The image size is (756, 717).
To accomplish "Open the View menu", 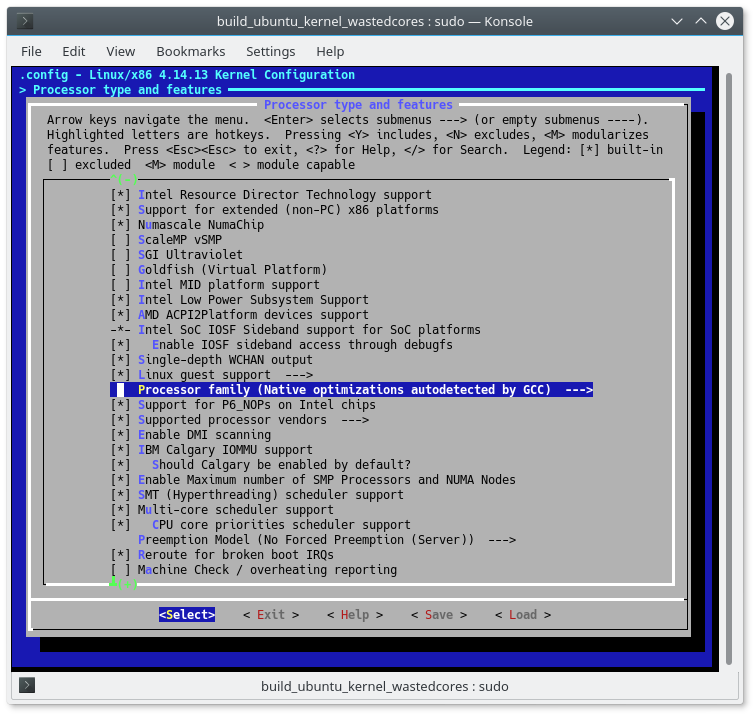I will [121, 51].
